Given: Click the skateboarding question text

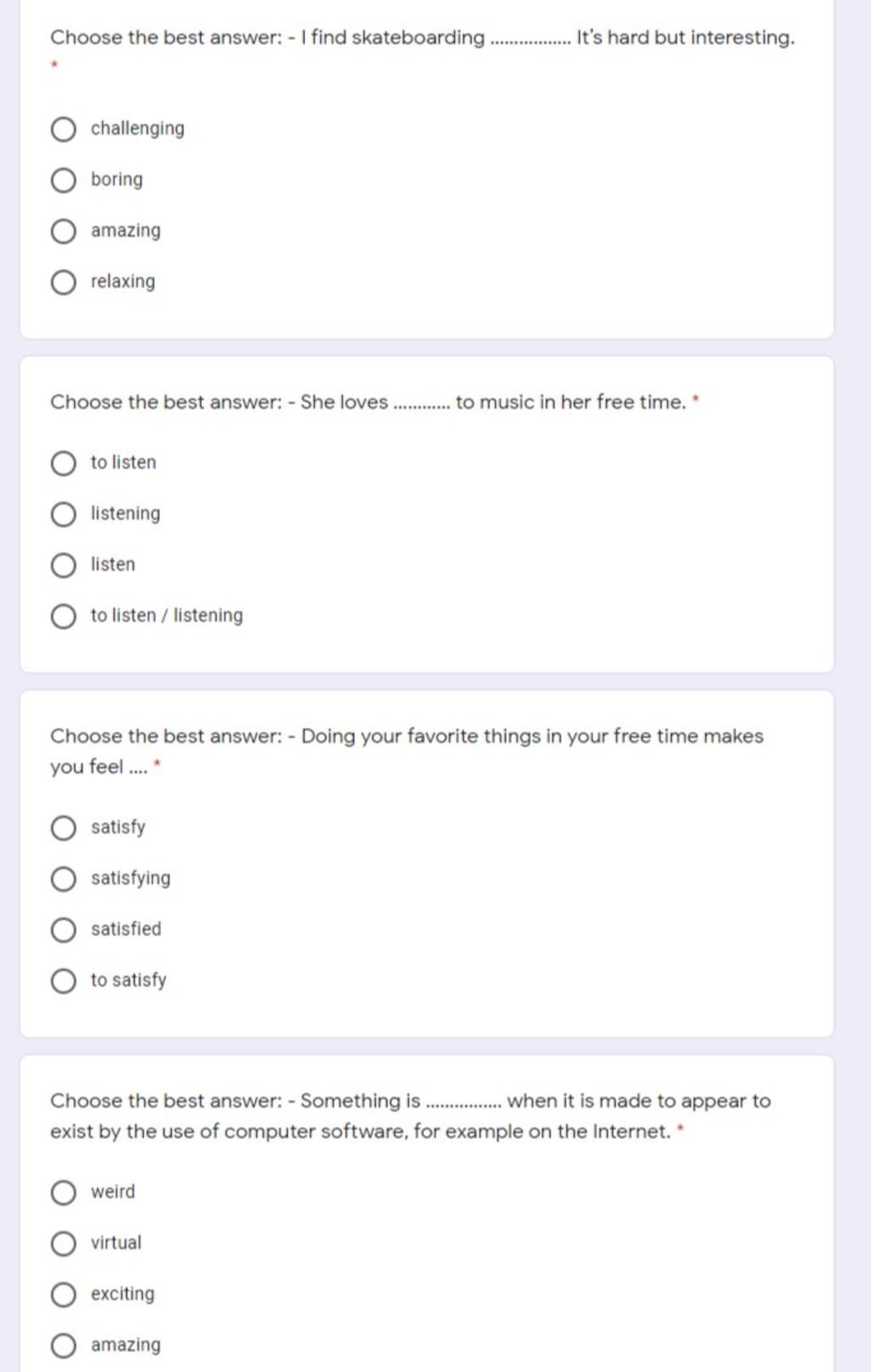Looking at the screenshot, I should point(422,38).
